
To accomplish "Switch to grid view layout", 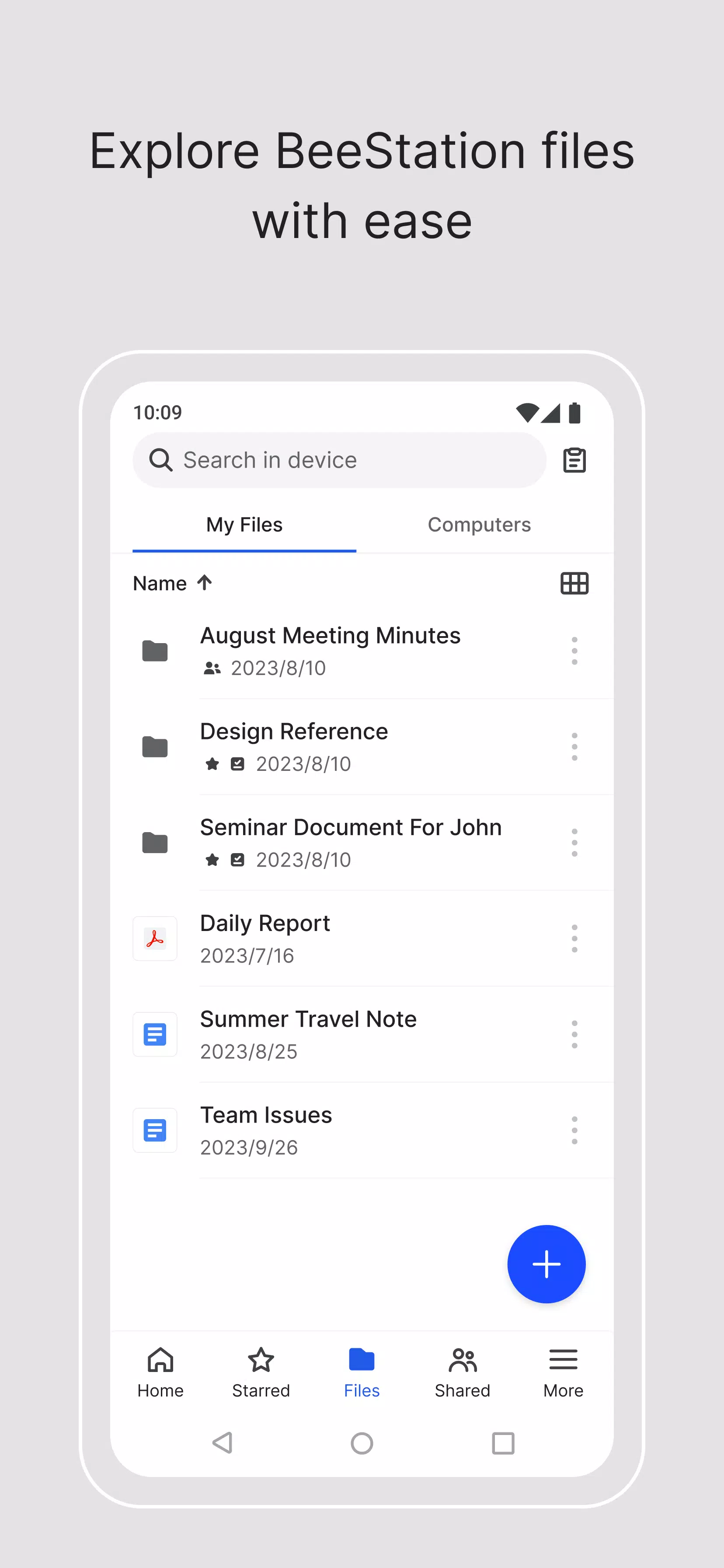I will (574, 583).
